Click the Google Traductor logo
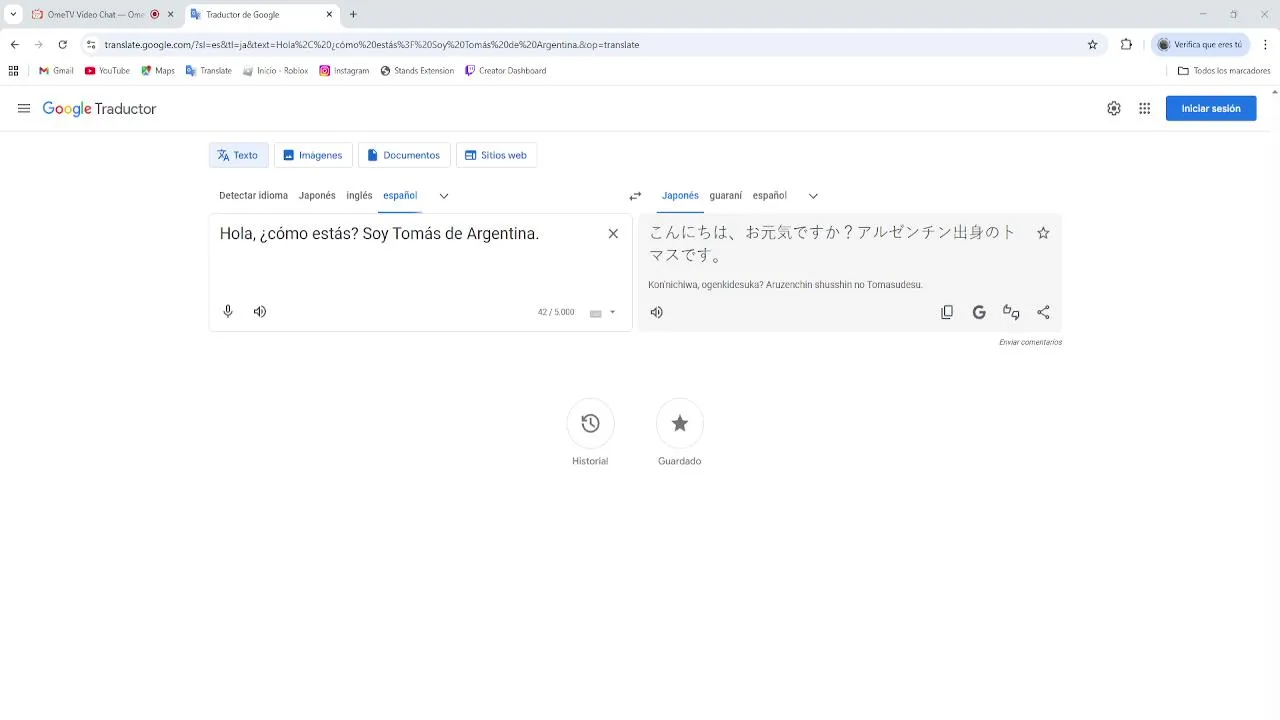 99,109
